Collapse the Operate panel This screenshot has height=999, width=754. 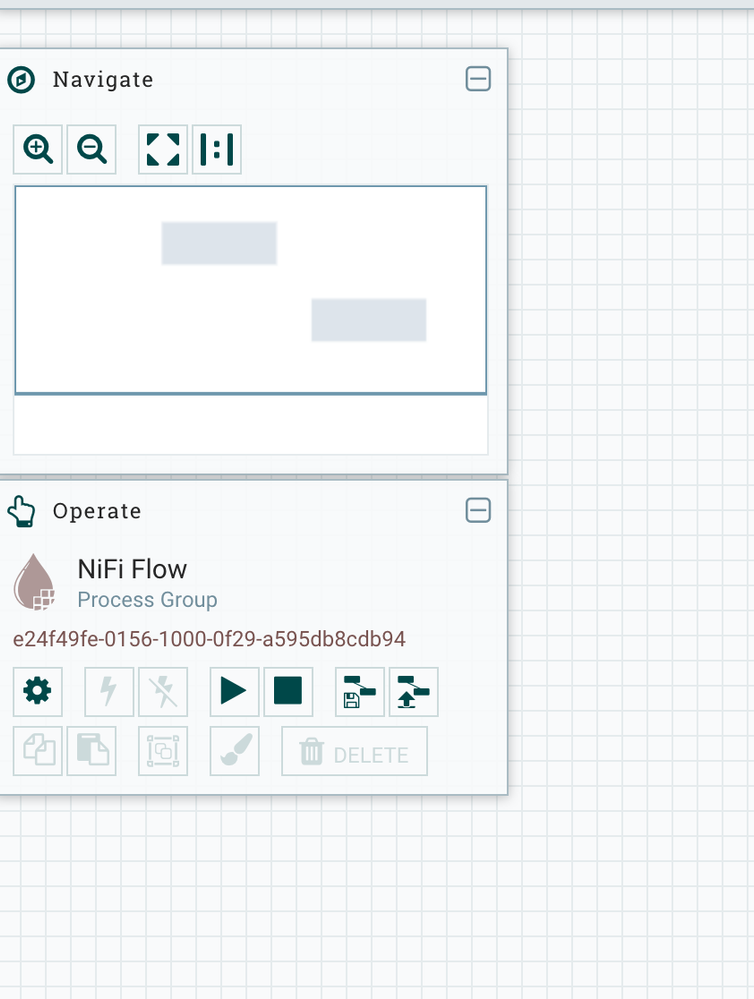coord(478,510)
